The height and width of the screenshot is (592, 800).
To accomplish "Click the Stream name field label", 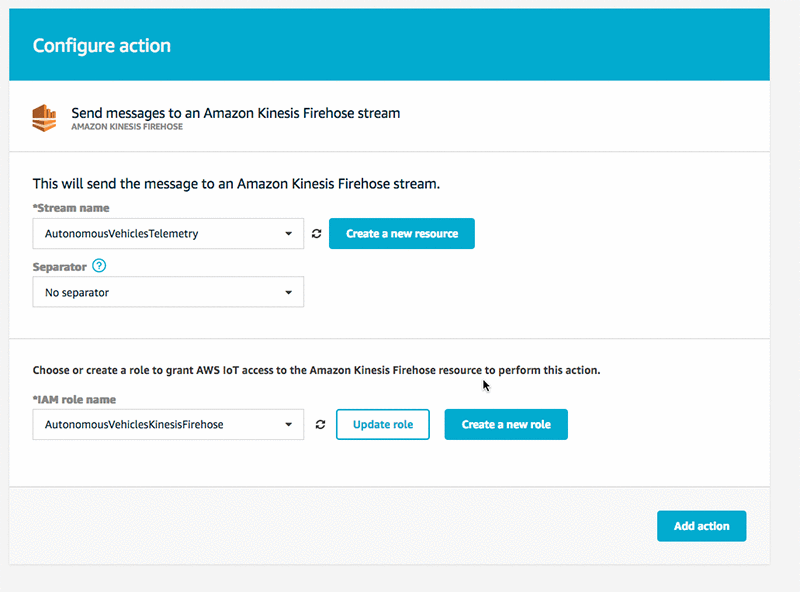I will [71, 208].
